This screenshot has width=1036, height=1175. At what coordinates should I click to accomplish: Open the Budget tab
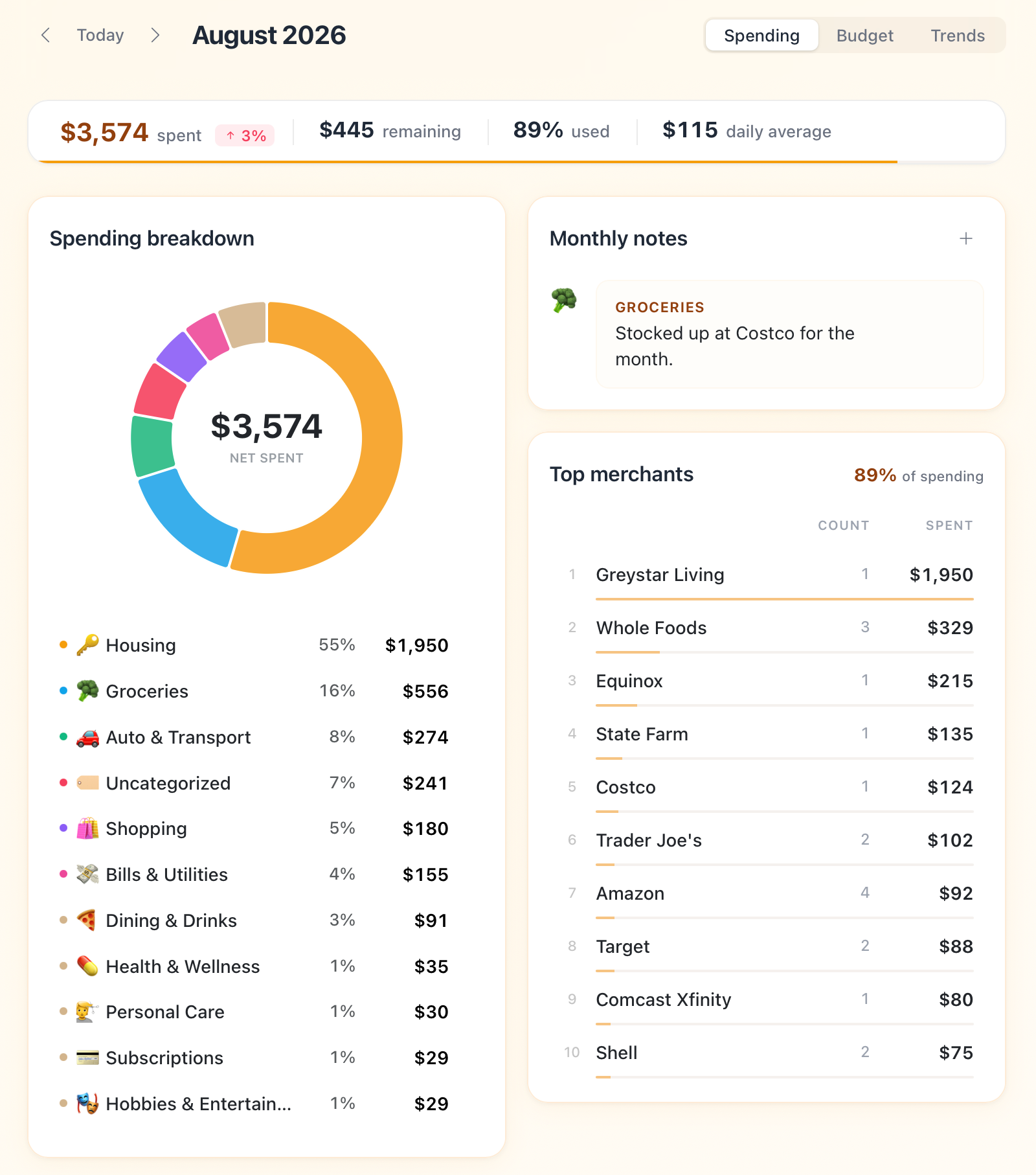pos(864,35)
